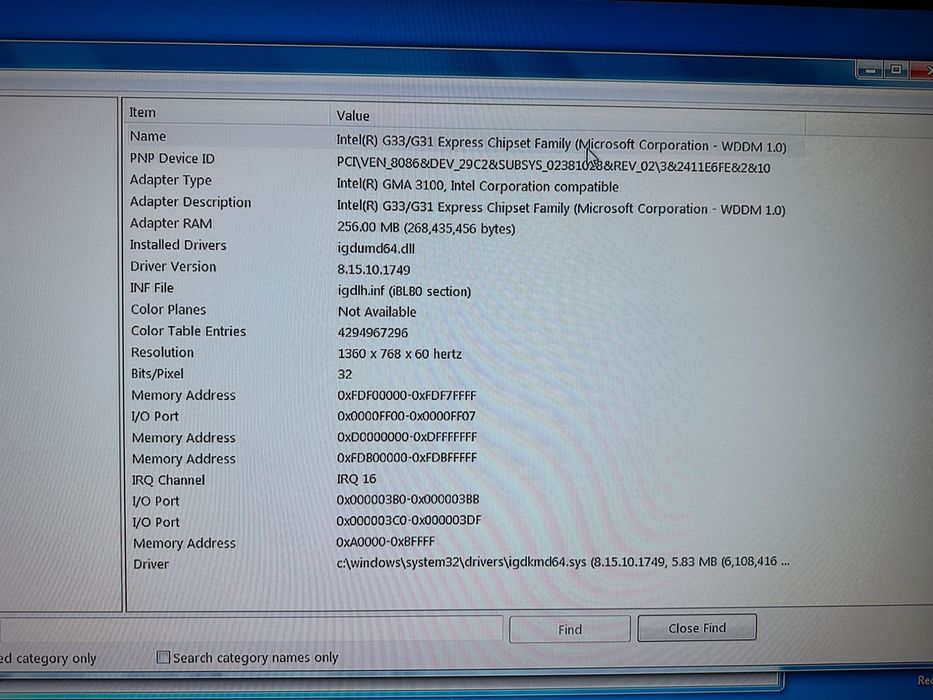Image resolution: width=933 pixels, height=700 pixels.
Task: Select the Installed Drivers row
Action: [x=464, y=246]
